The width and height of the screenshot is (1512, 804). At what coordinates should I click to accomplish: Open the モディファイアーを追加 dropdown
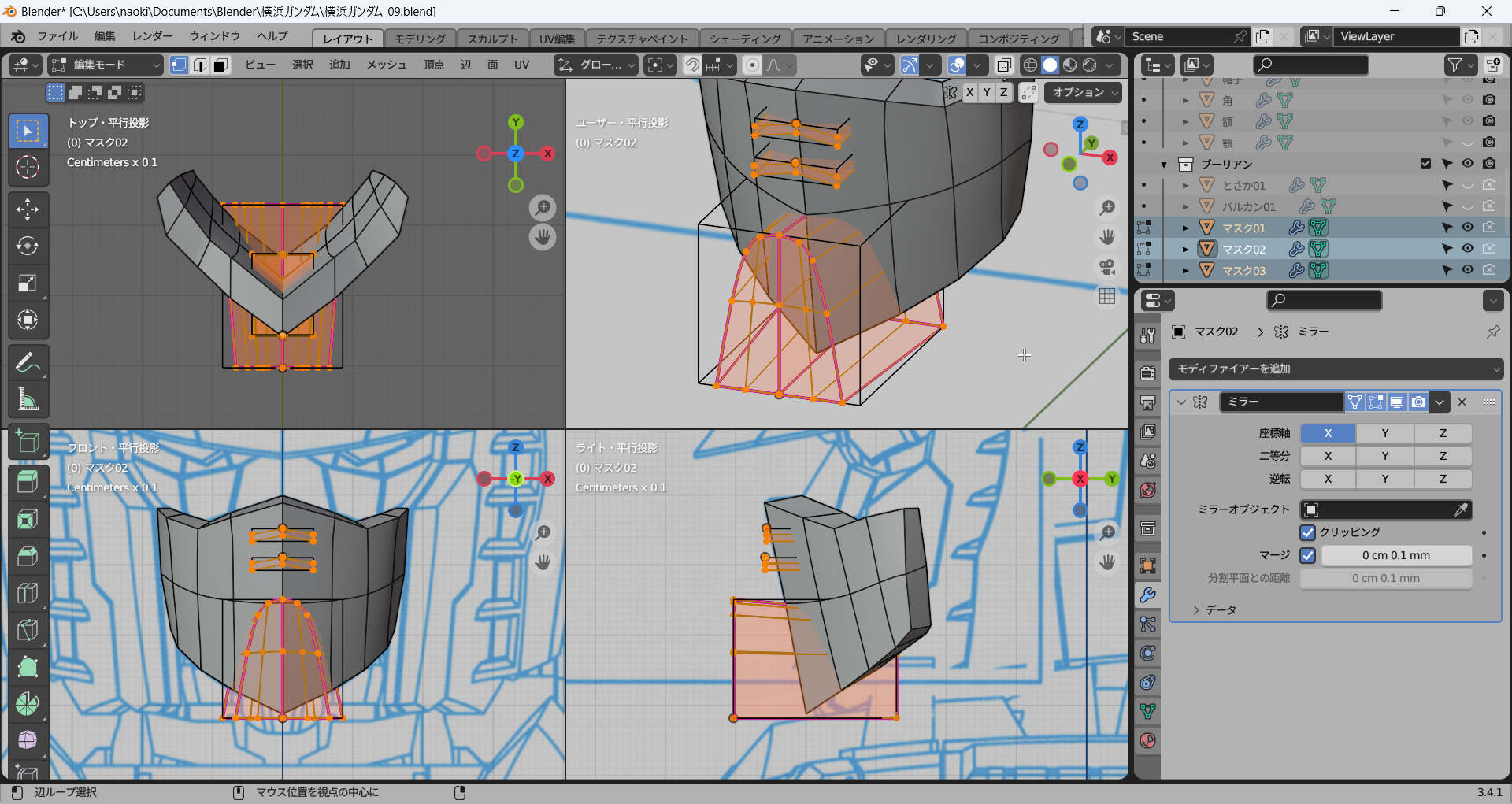pos(1335,369)
